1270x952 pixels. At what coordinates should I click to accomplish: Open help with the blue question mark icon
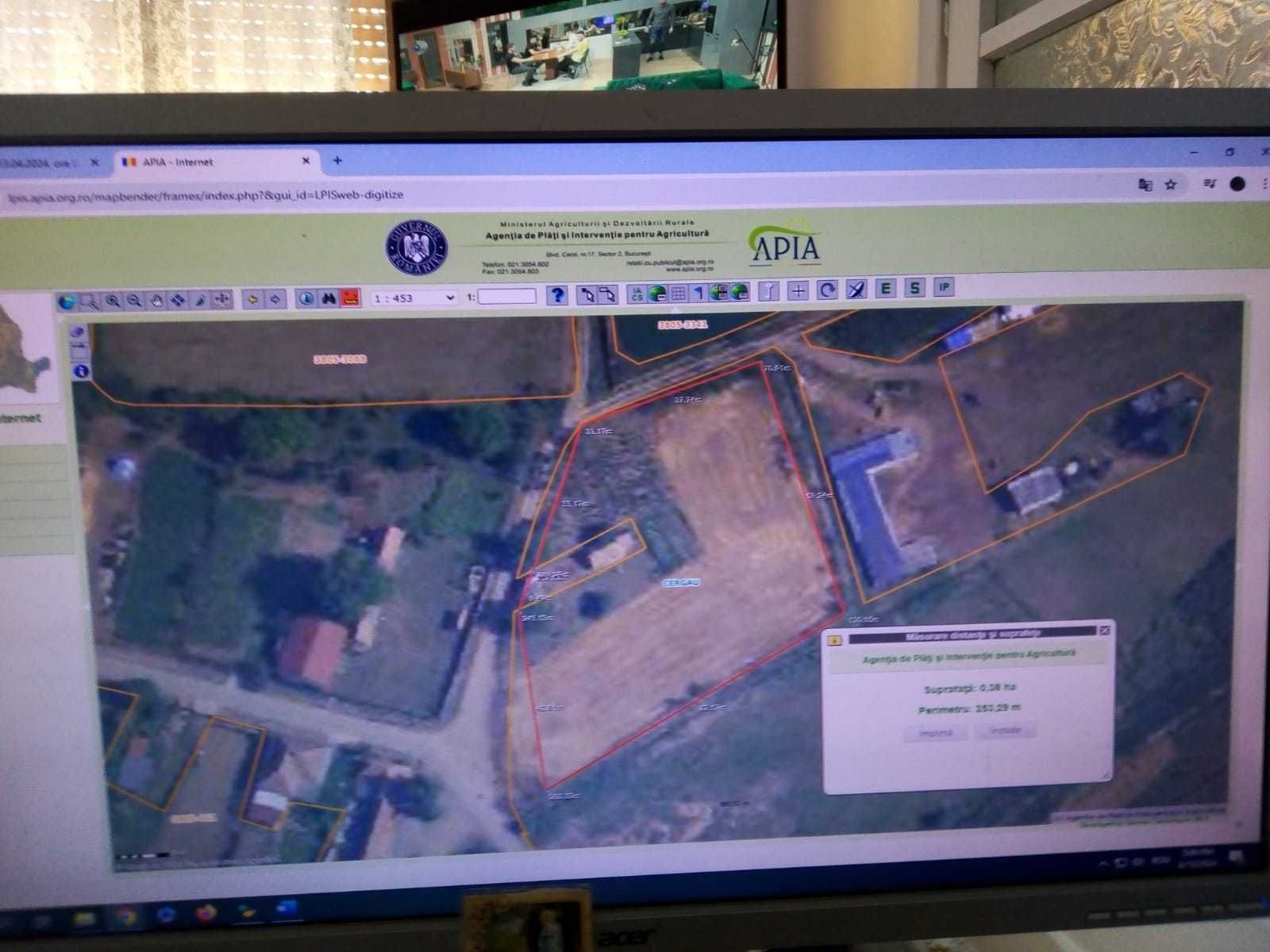tap(558, 295)
